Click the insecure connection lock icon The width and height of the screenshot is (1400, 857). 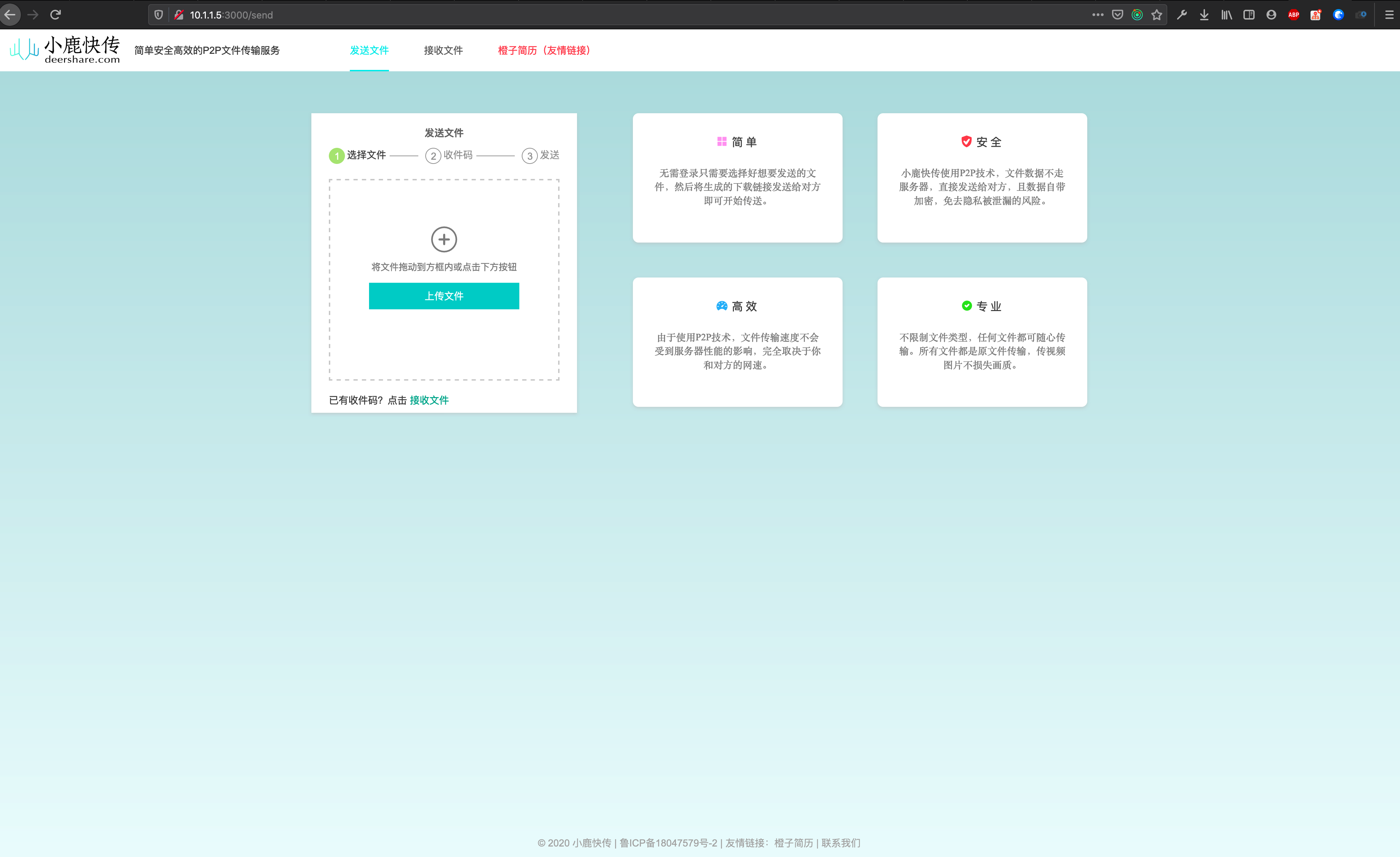[179, 15]
